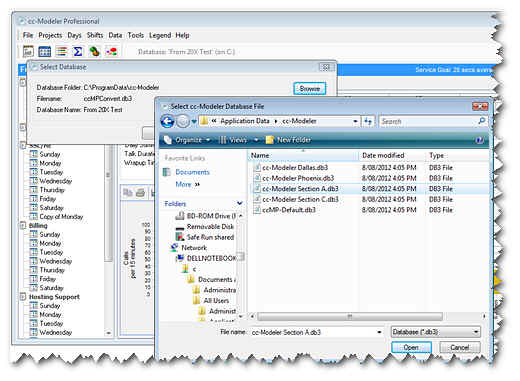Click the green database toolbar icon

(94, 51)
